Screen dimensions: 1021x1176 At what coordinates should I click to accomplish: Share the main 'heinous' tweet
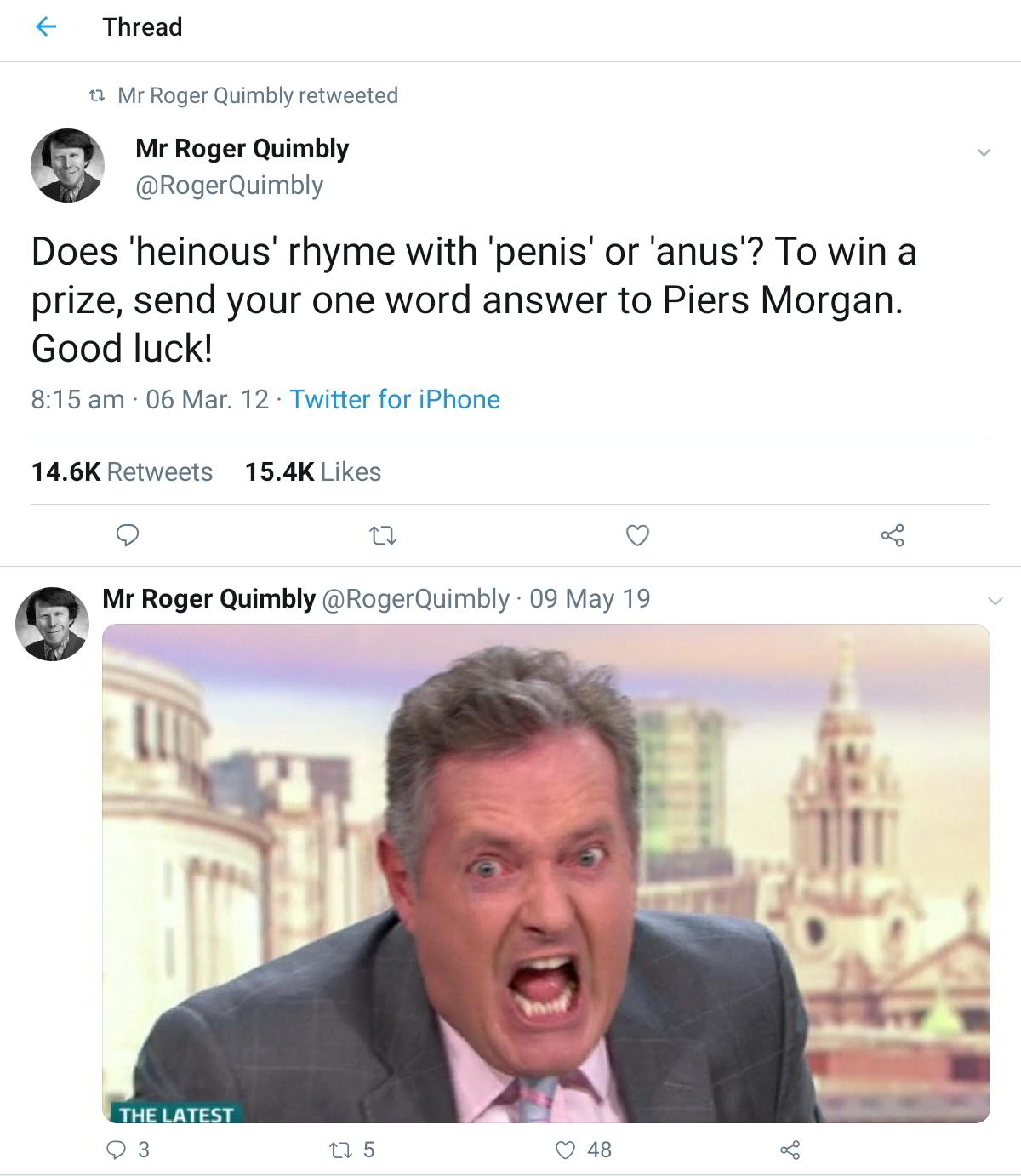tap(893, 535)
